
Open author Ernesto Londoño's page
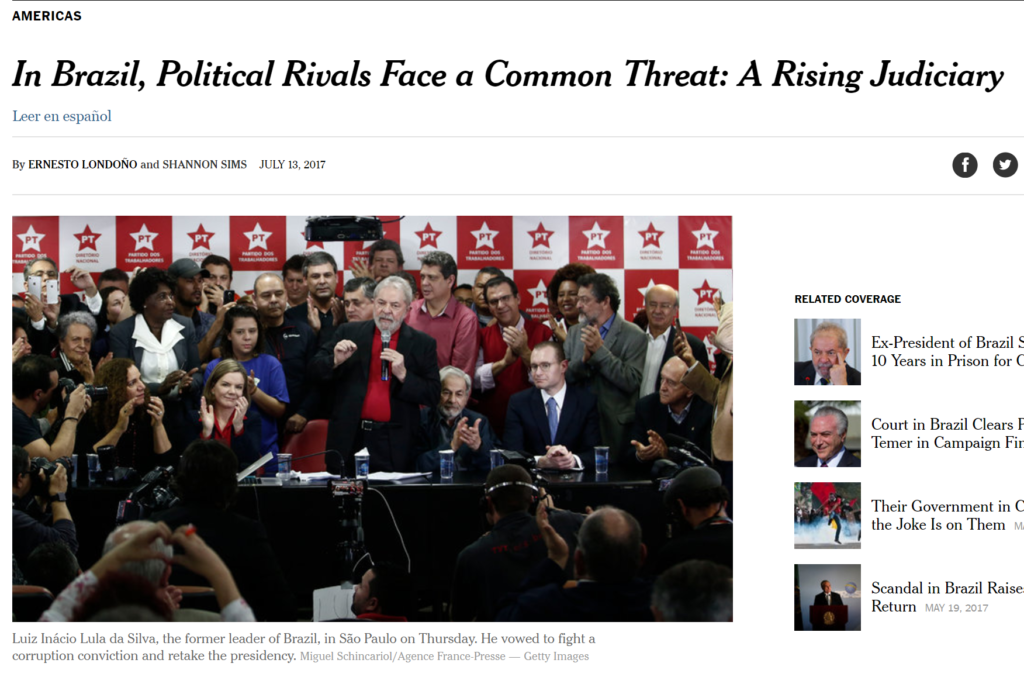[82, 165]
